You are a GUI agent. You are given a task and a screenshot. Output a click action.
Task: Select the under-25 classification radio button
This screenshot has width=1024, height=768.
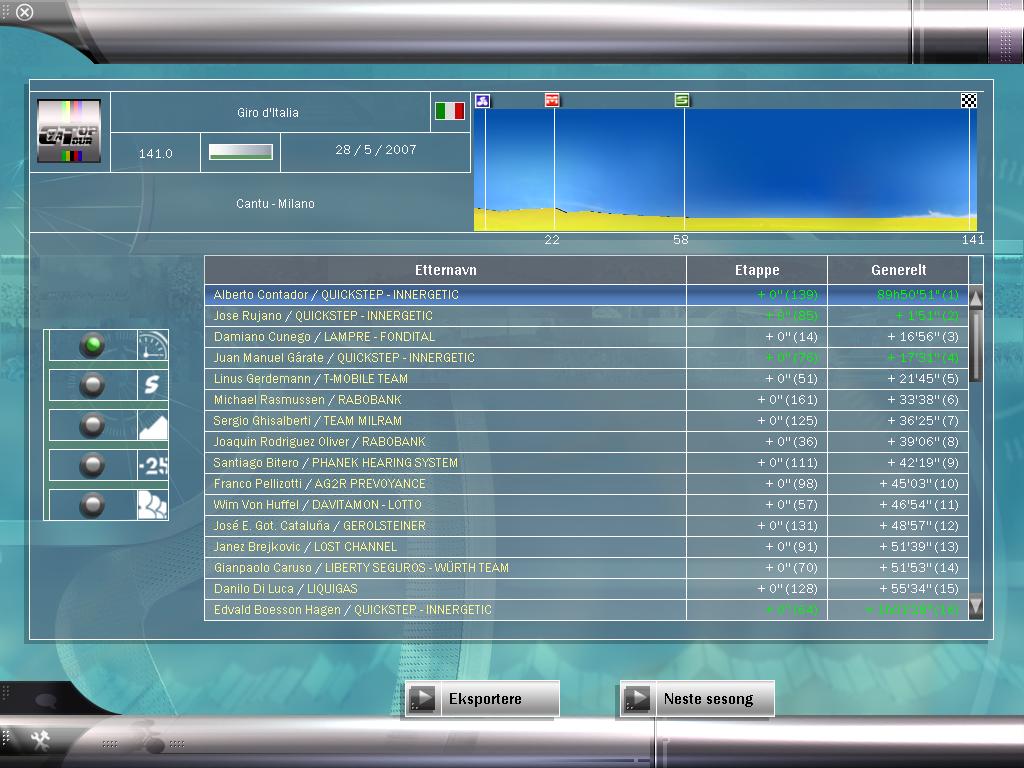coord(93,465)
